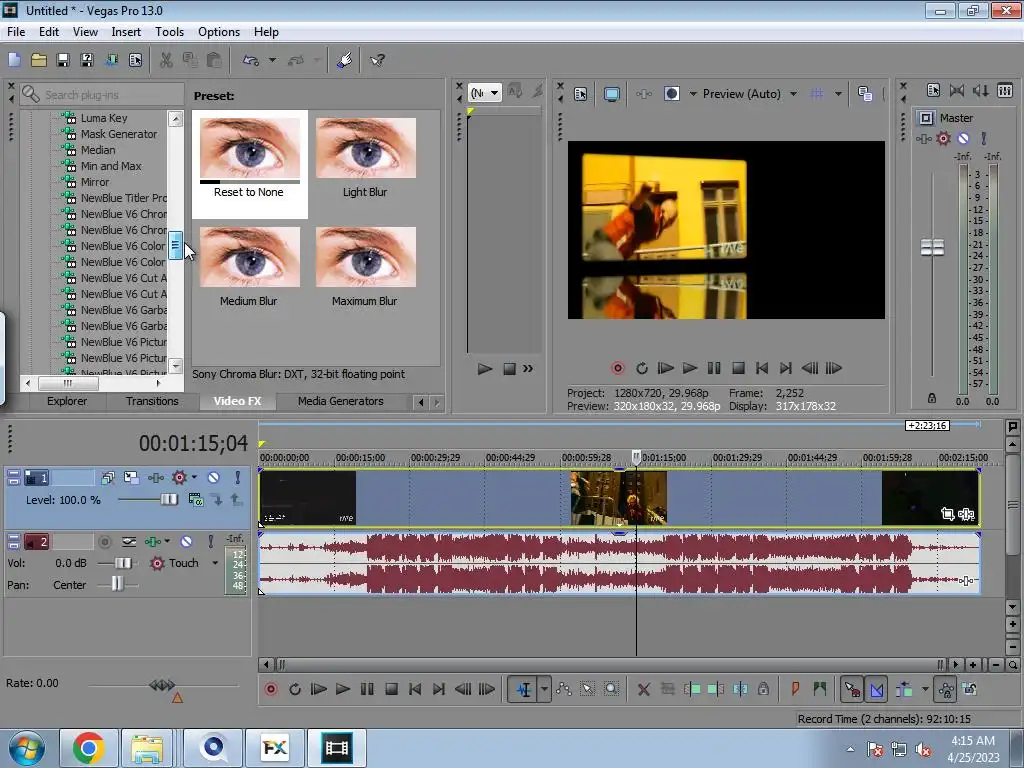Click the Insert Region green icon

coord(820,689)
